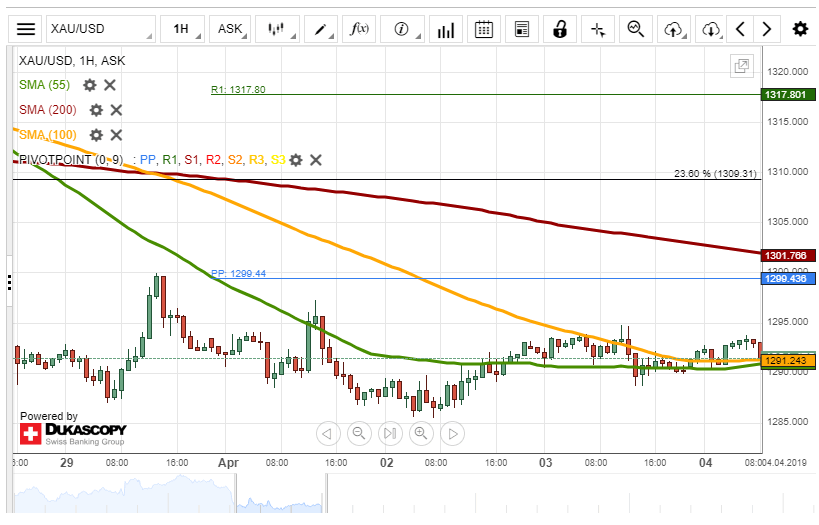Click the 1291.243 orange price tag
The image size is (819, 525).
(788, 360)
